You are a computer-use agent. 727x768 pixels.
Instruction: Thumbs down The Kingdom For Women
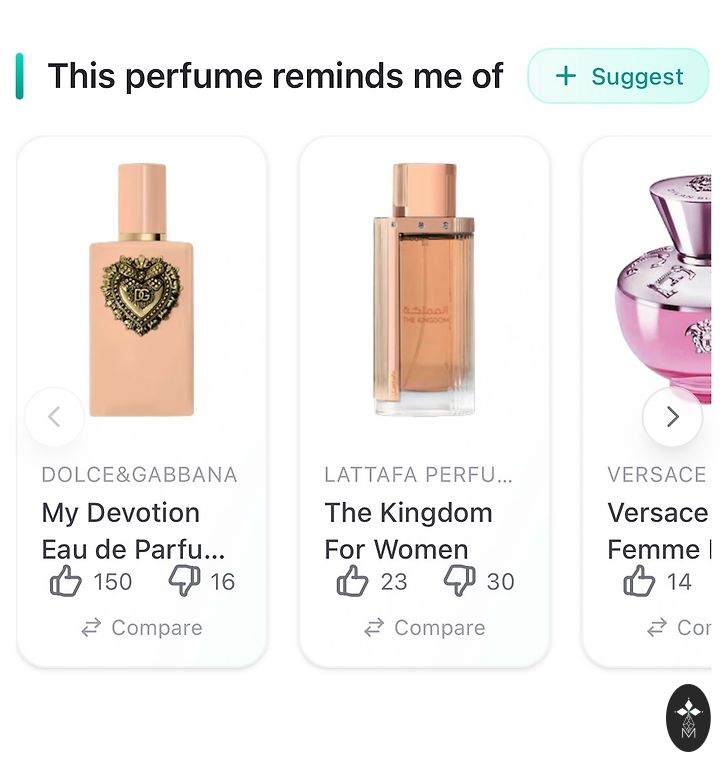tap(459, 581)
